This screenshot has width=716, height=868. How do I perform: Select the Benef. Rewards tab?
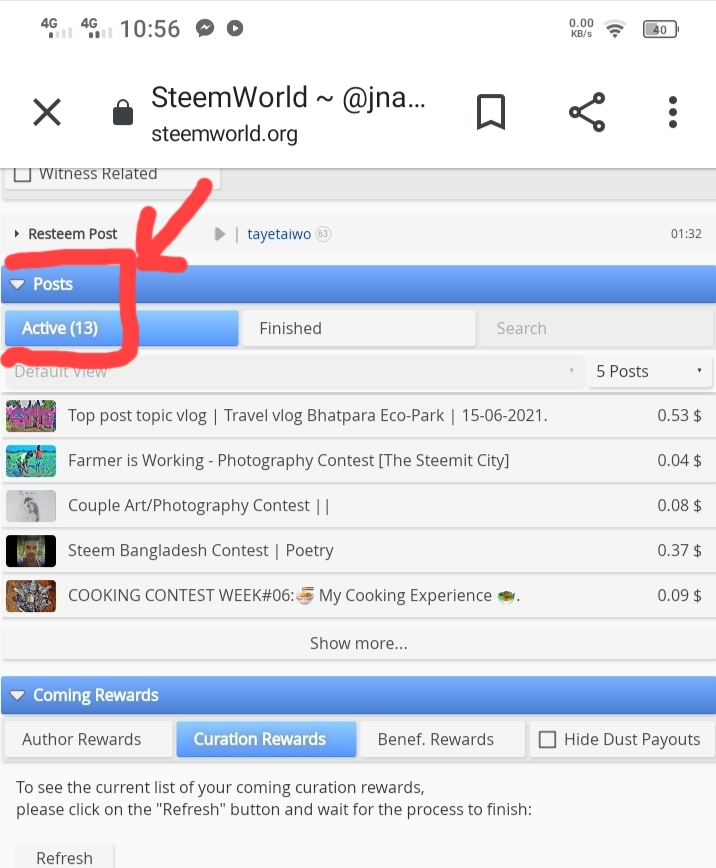pos(442,740)
